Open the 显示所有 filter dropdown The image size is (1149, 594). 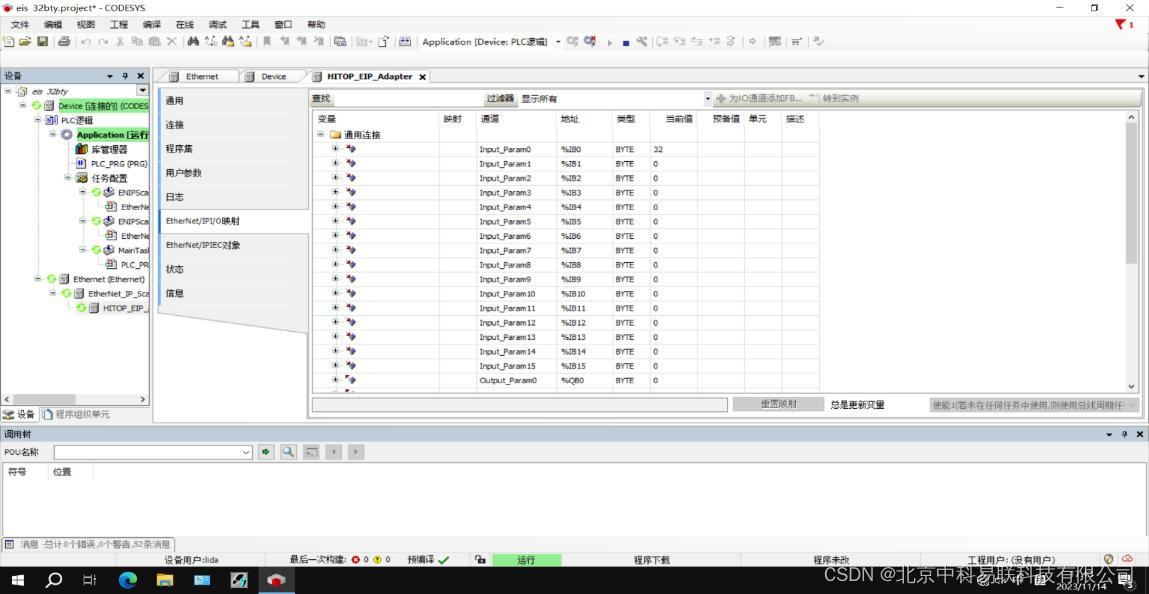click(708, 98)
